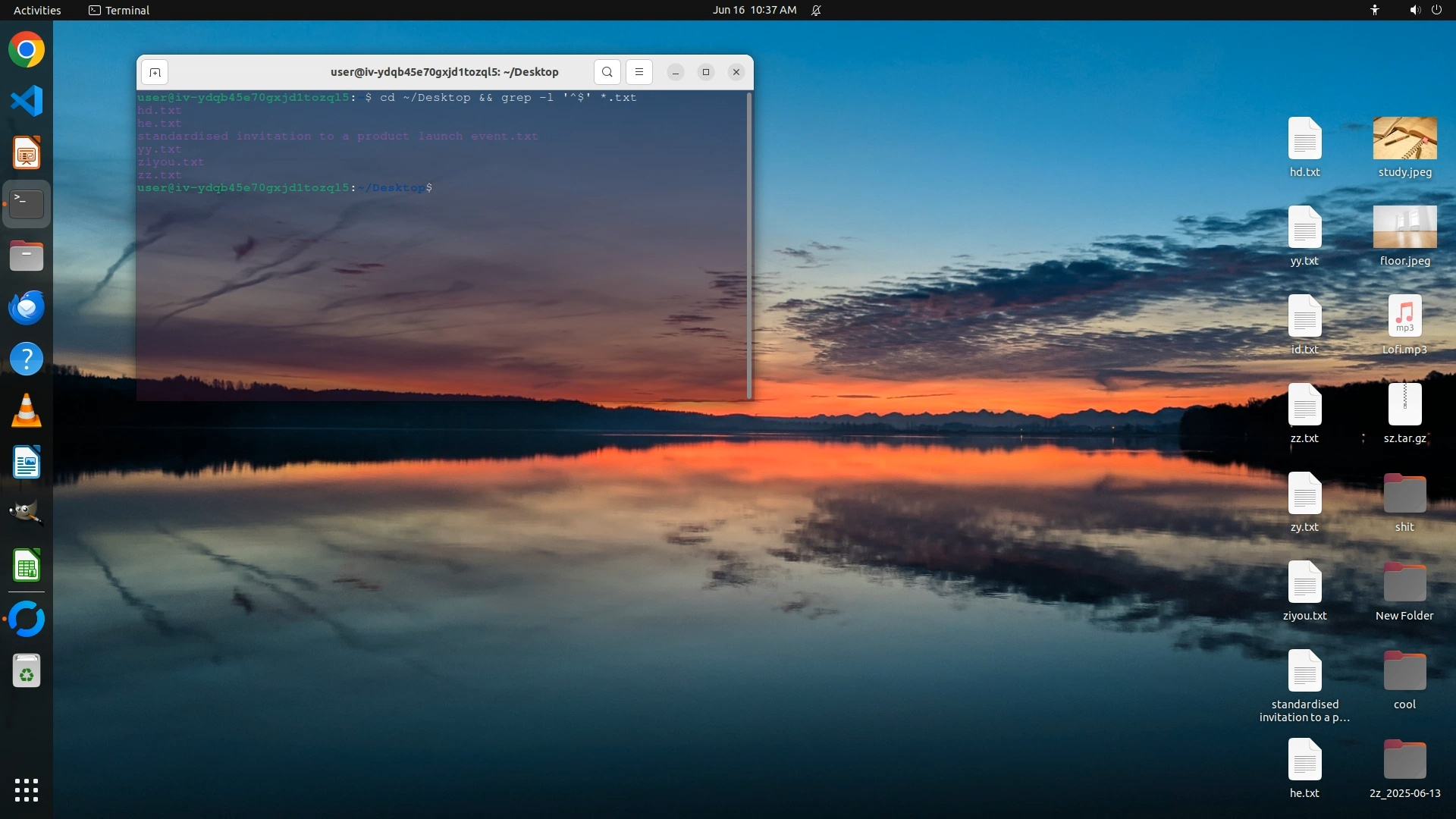1456x819 pixels.
Task: Open the Terminal search icon
Action: (x=607, y=72)
